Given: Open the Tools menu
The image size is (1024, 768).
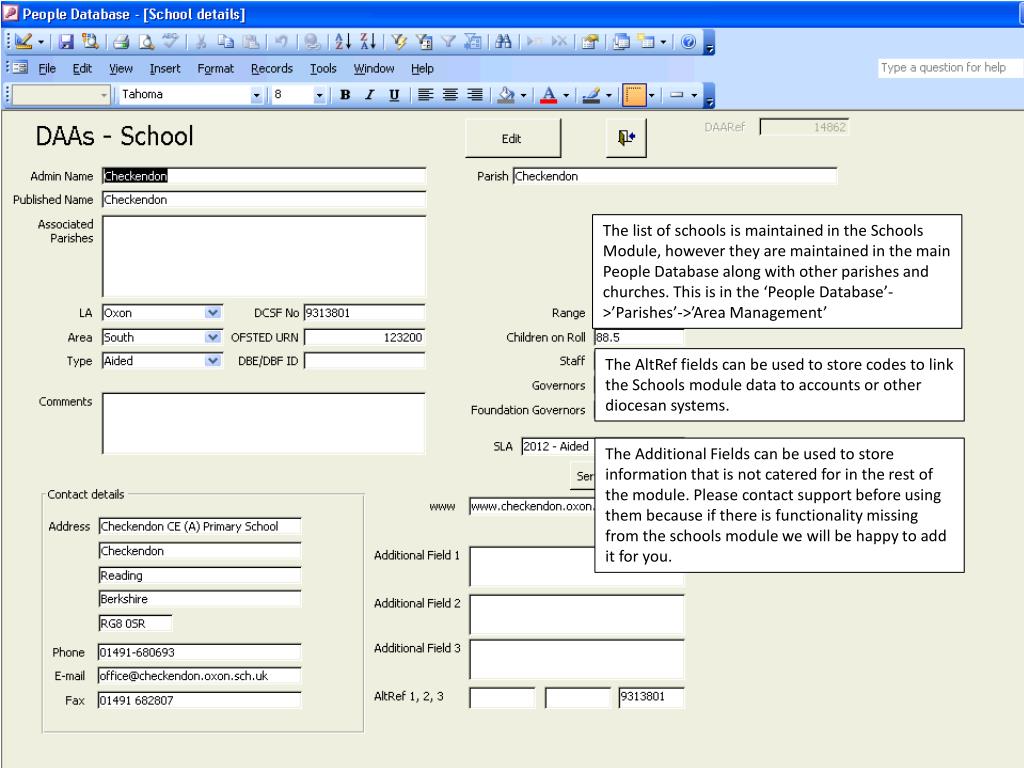Looking at the screenshot, I should click(323, 69).
